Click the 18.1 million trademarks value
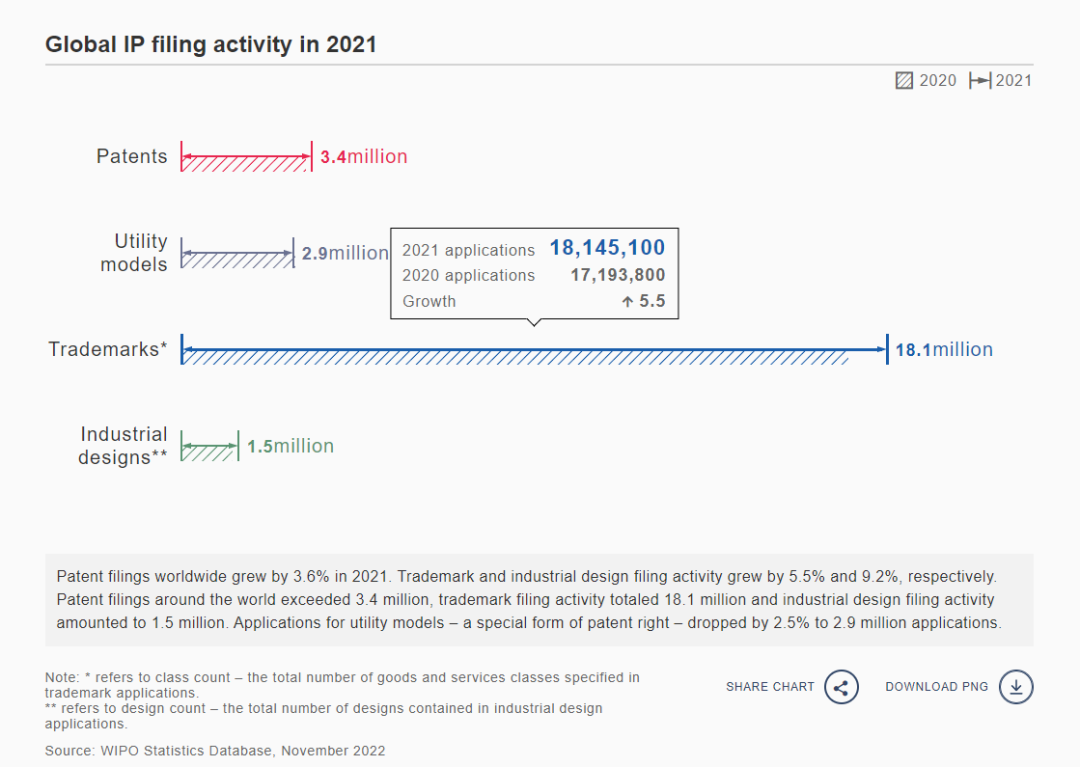This screenshot has height=767, width=1080. (943, 350)
